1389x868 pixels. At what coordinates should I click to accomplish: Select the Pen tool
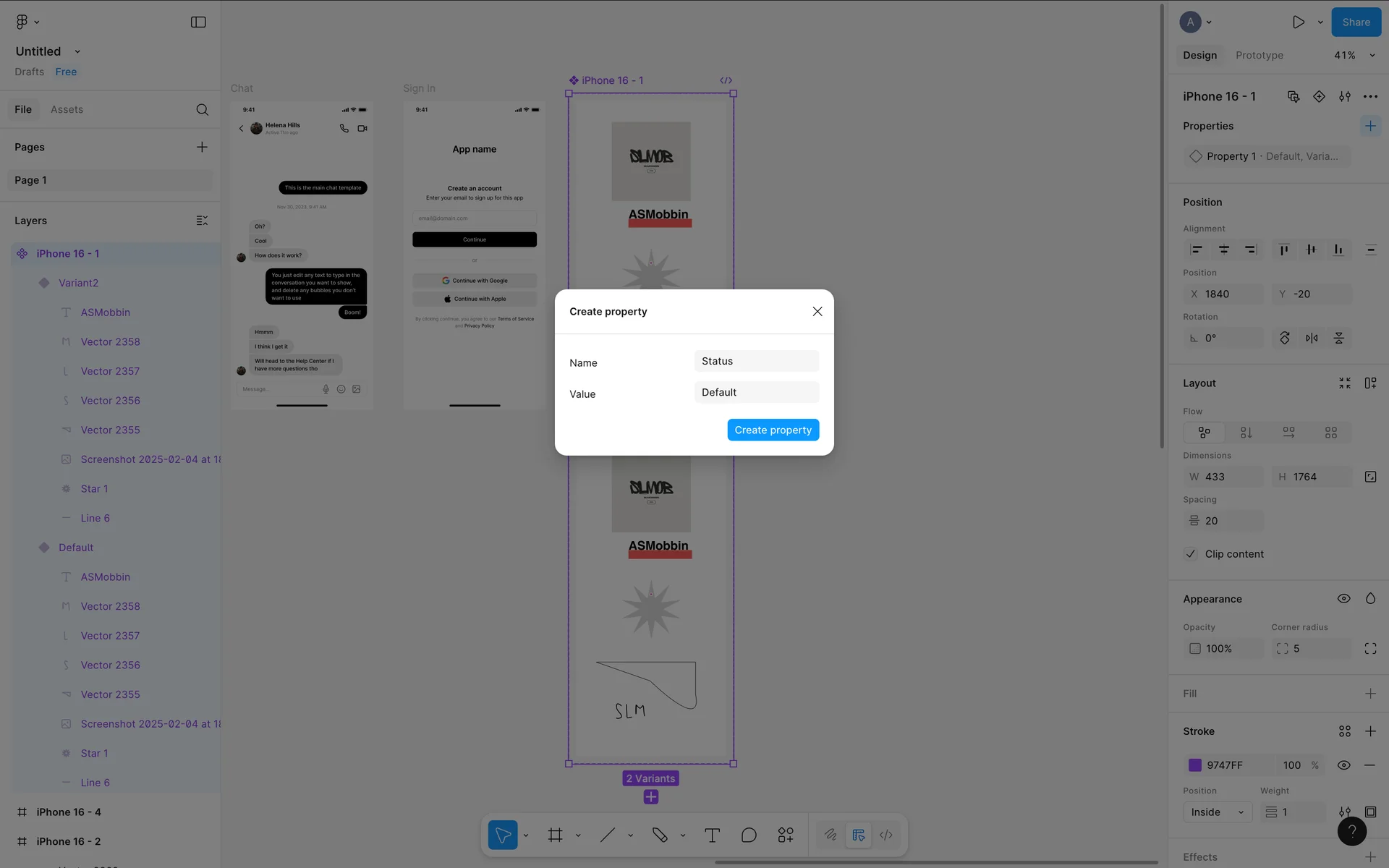660,835
